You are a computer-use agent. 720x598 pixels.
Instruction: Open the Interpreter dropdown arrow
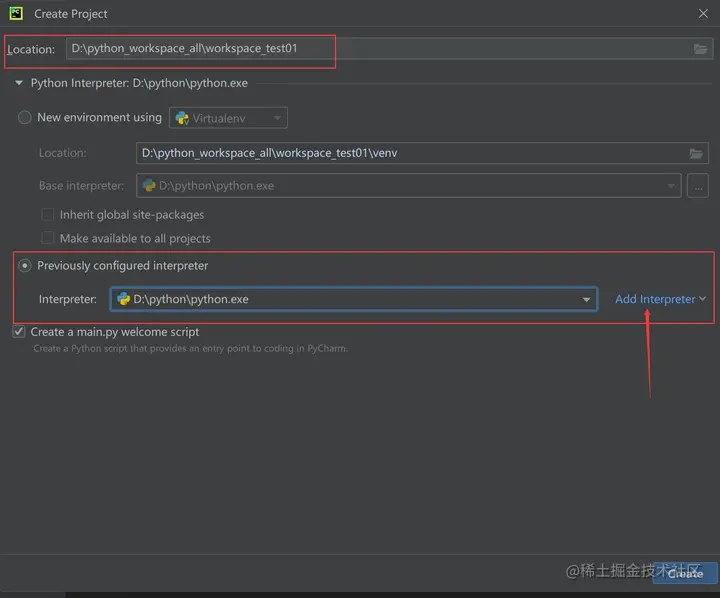coord(586,299)
